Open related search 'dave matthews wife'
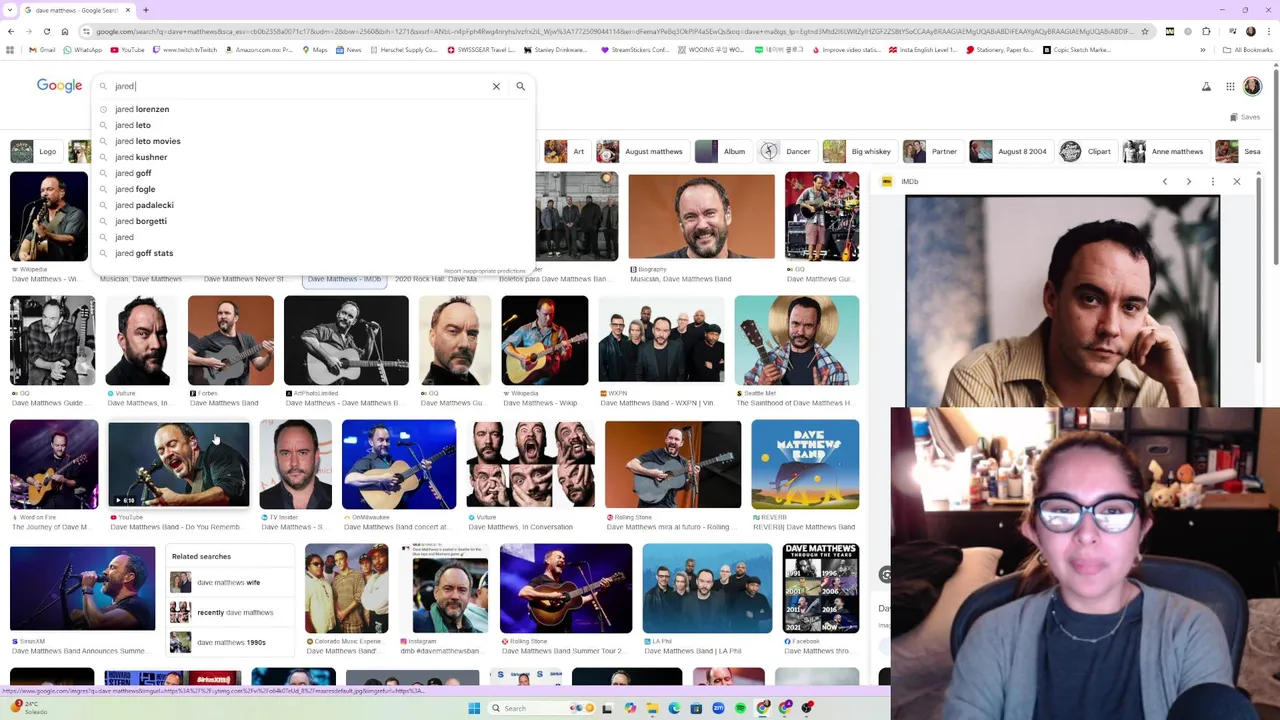The width and height of the screenshot is (1280, 720). pyautogui.click(x=230, y=582)
